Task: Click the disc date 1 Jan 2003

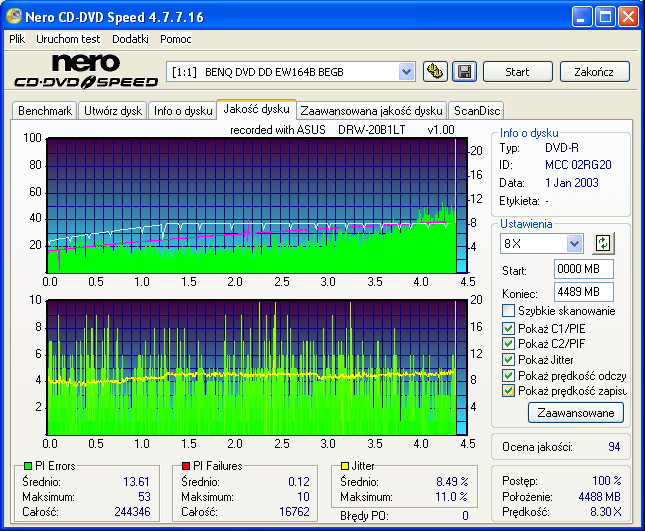Action: [x=572, y=183]
